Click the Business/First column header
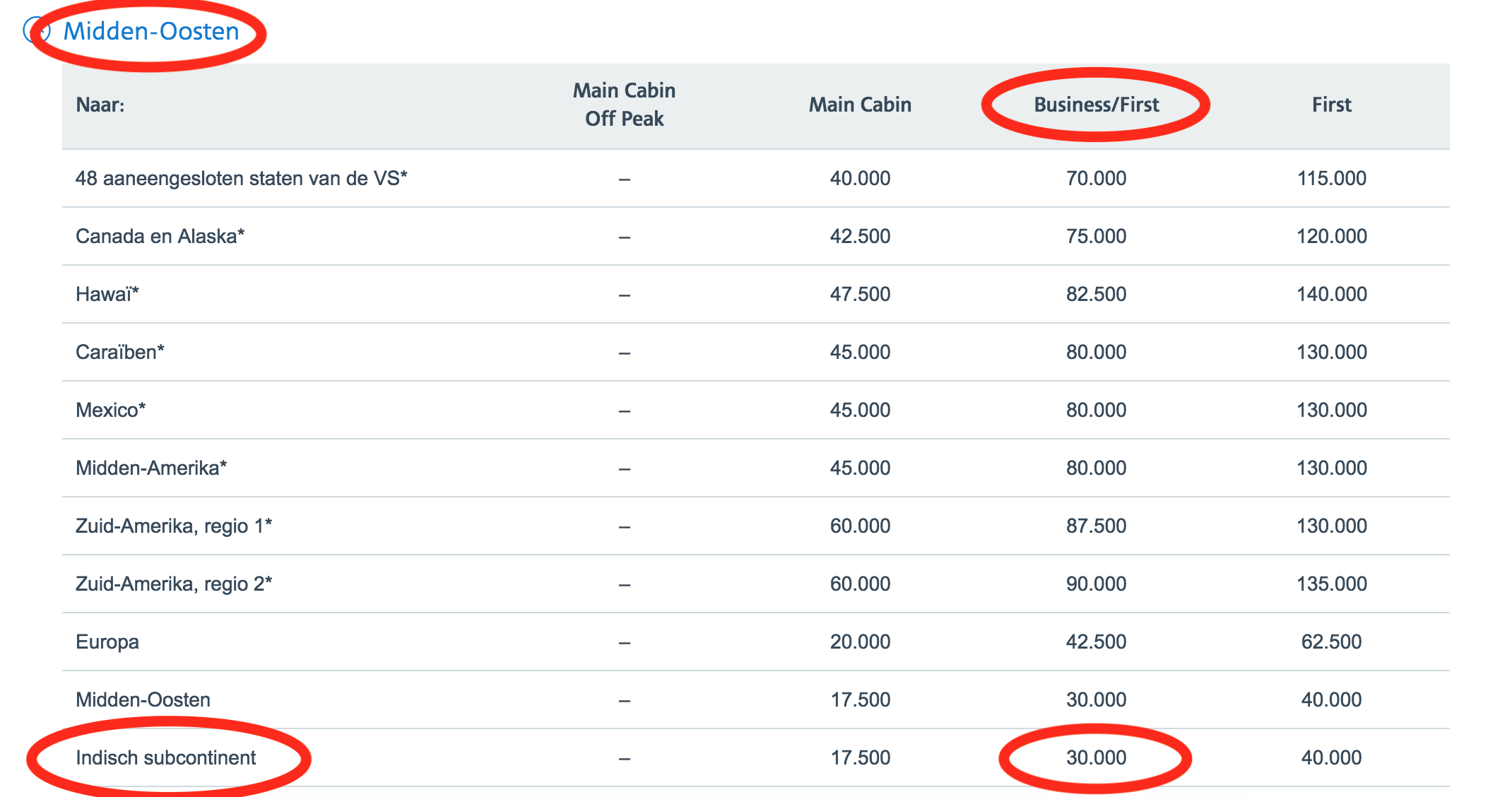This screenshot has width=1512, height=797. pyautogui.click(x=1096, y=105)
